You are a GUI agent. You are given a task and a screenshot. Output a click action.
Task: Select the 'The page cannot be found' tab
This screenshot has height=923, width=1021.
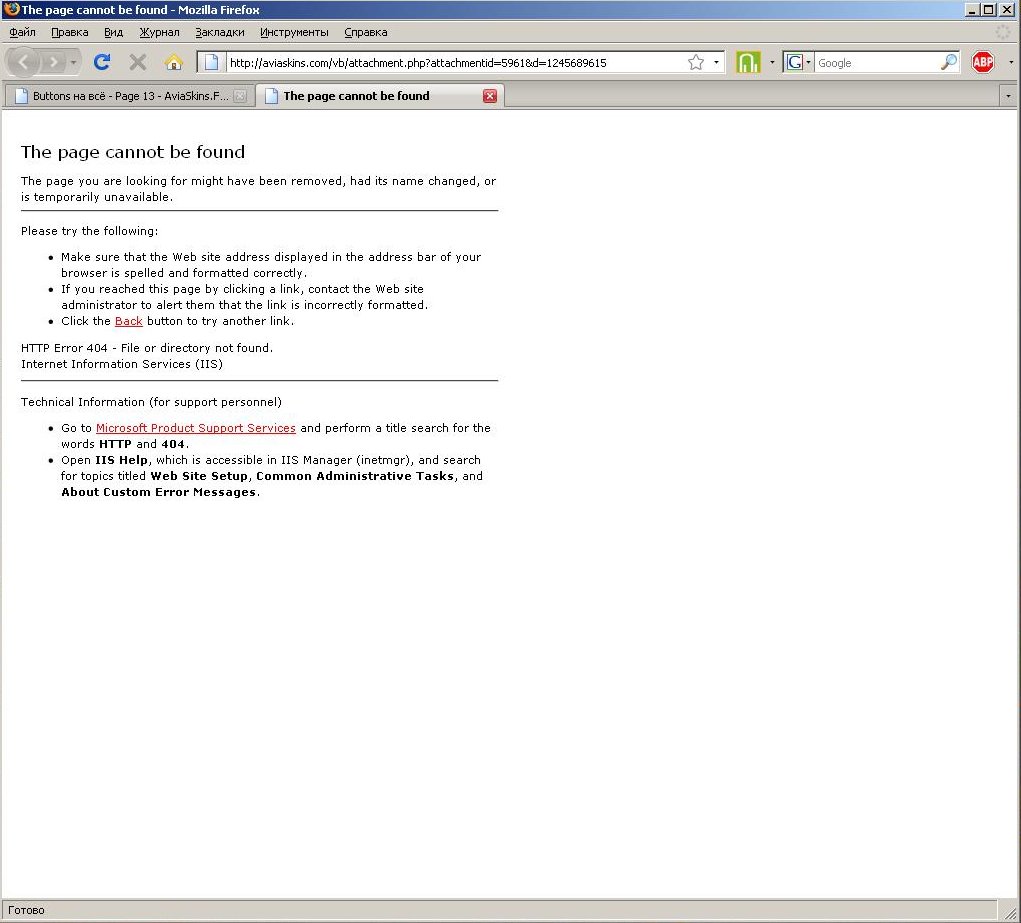pyautogui.click(x=380, y=96)
